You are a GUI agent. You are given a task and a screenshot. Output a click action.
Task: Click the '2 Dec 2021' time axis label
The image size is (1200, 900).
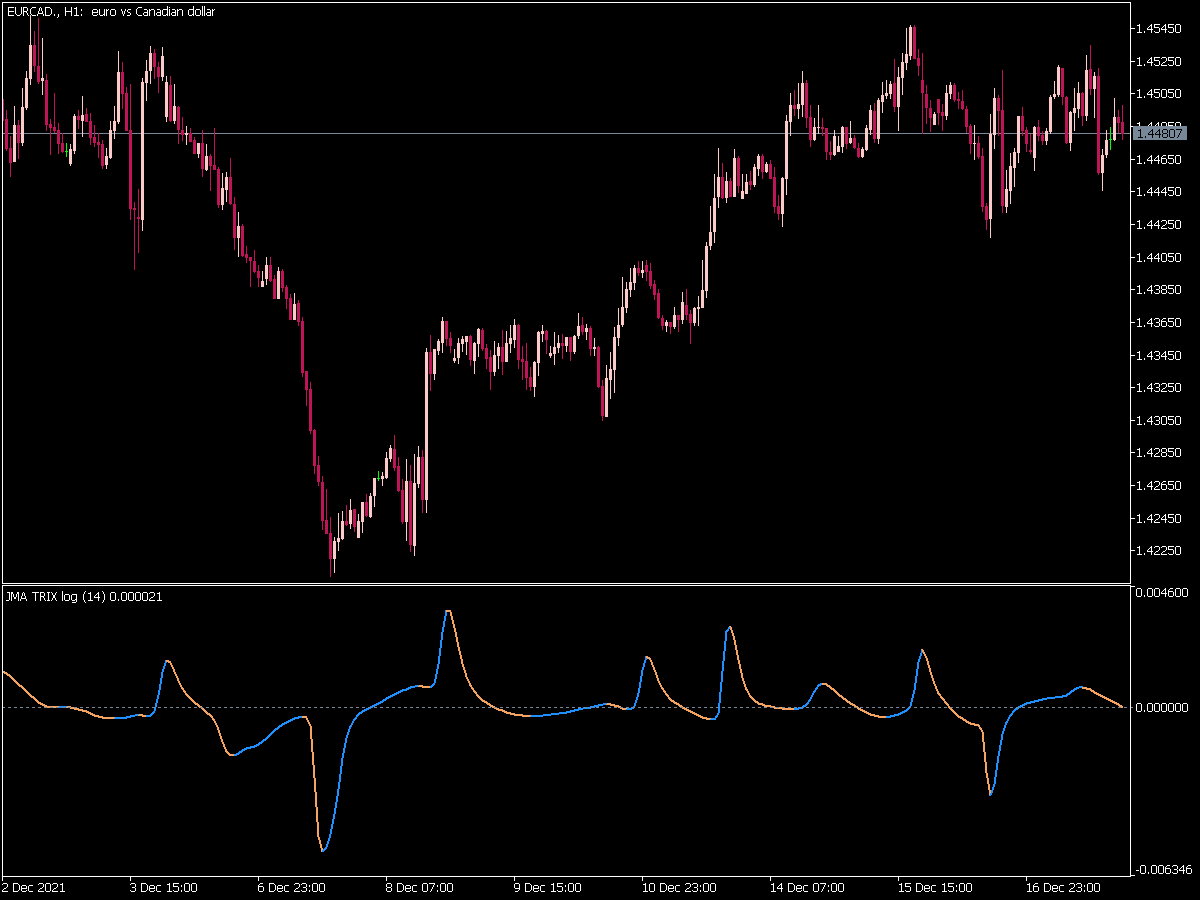[33, 887]
